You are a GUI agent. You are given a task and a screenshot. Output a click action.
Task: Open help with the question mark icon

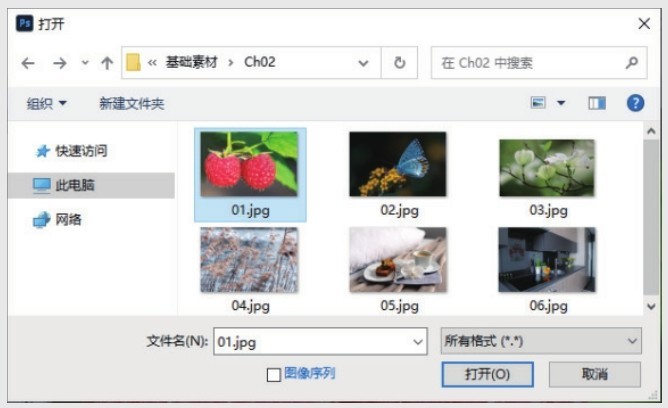pyautogui.click(x=635, y=103)
